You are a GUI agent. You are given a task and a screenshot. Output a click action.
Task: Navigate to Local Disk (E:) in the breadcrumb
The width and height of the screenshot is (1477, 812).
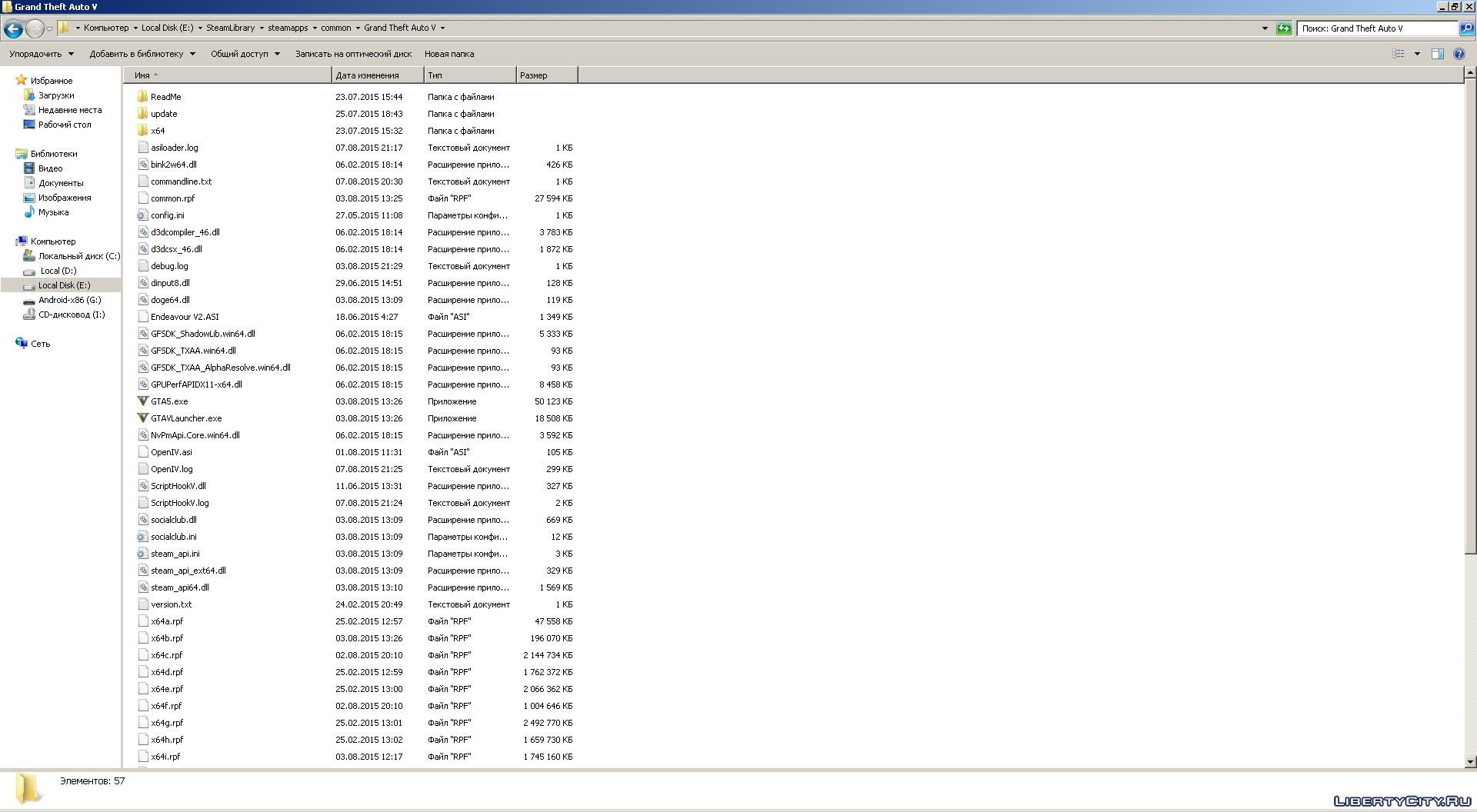click(168, 28)
